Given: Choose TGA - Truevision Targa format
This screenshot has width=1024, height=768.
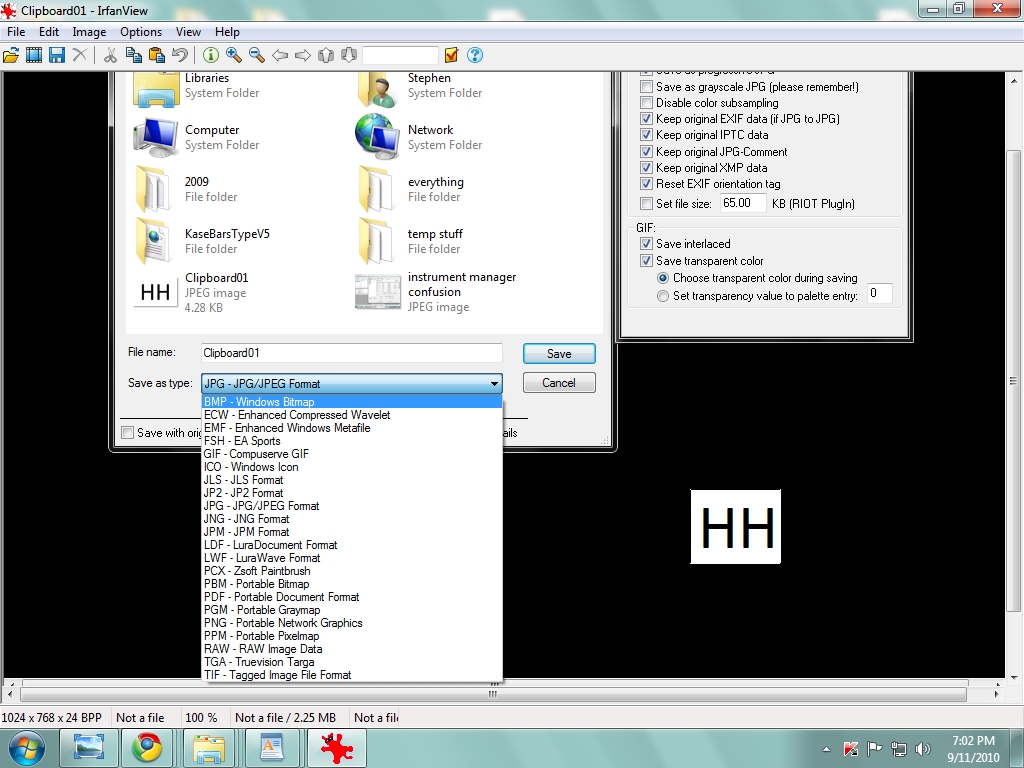Looking at the screenshot, I should pyautogui.click(x=352, y=662).
